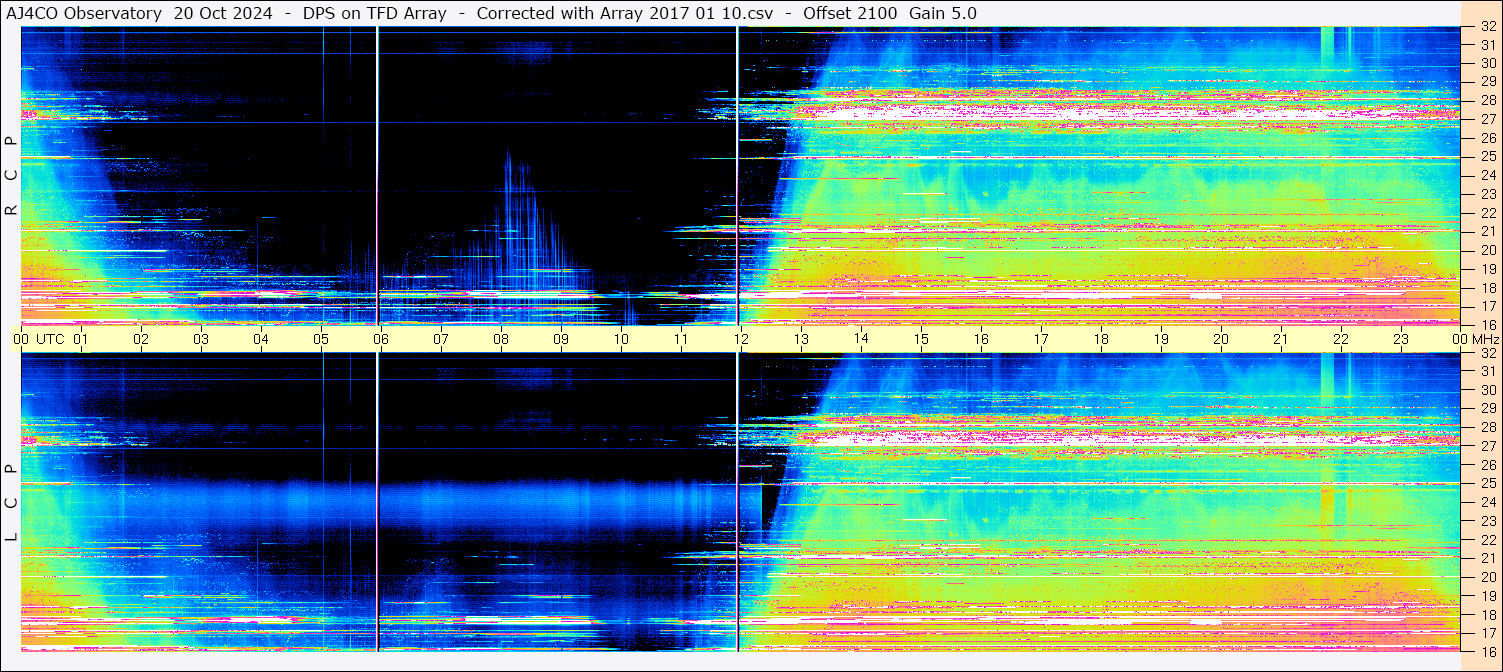Click the 25 MHz label on the RCP frequency scale
The height and width of the screenshot is (672, 1503).
[1487, 157]
